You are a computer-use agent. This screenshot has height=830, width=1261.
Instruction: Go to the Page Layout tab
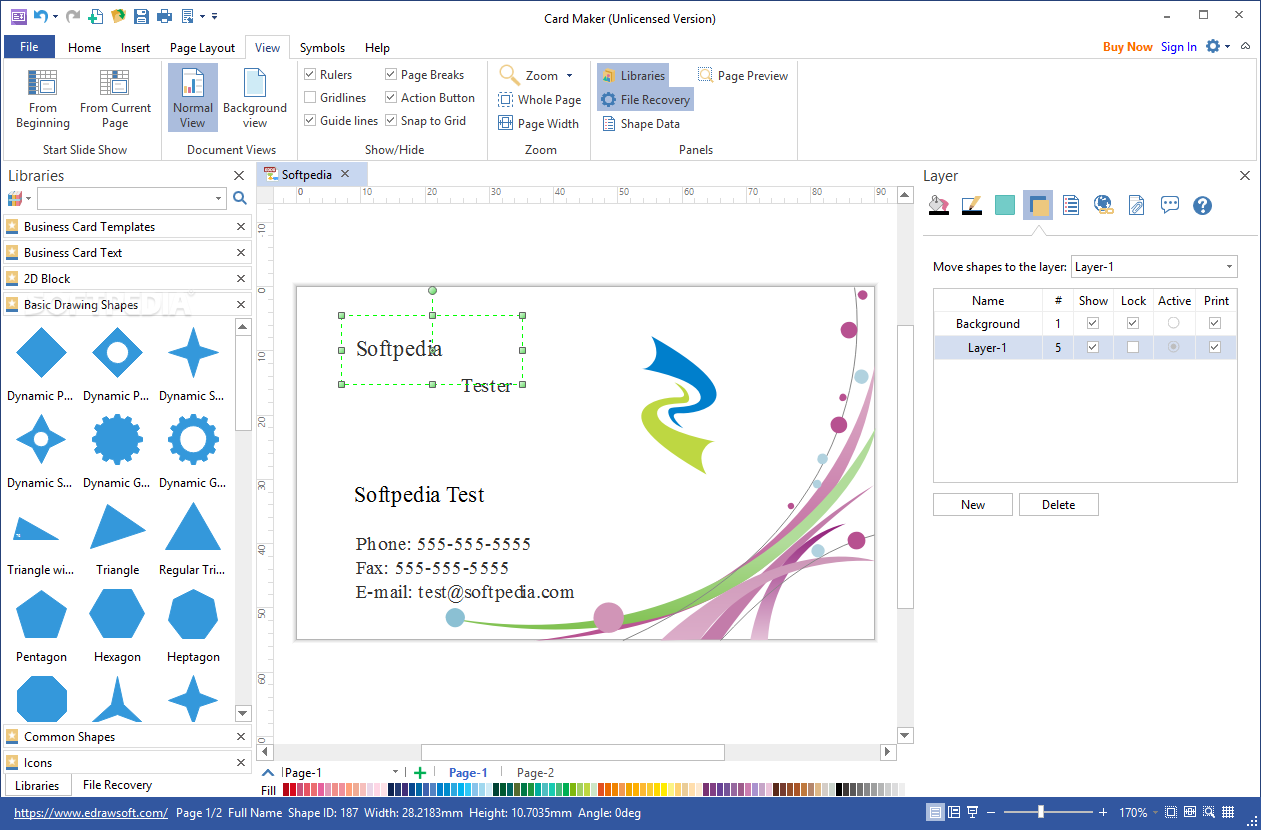tap(202, 47)
